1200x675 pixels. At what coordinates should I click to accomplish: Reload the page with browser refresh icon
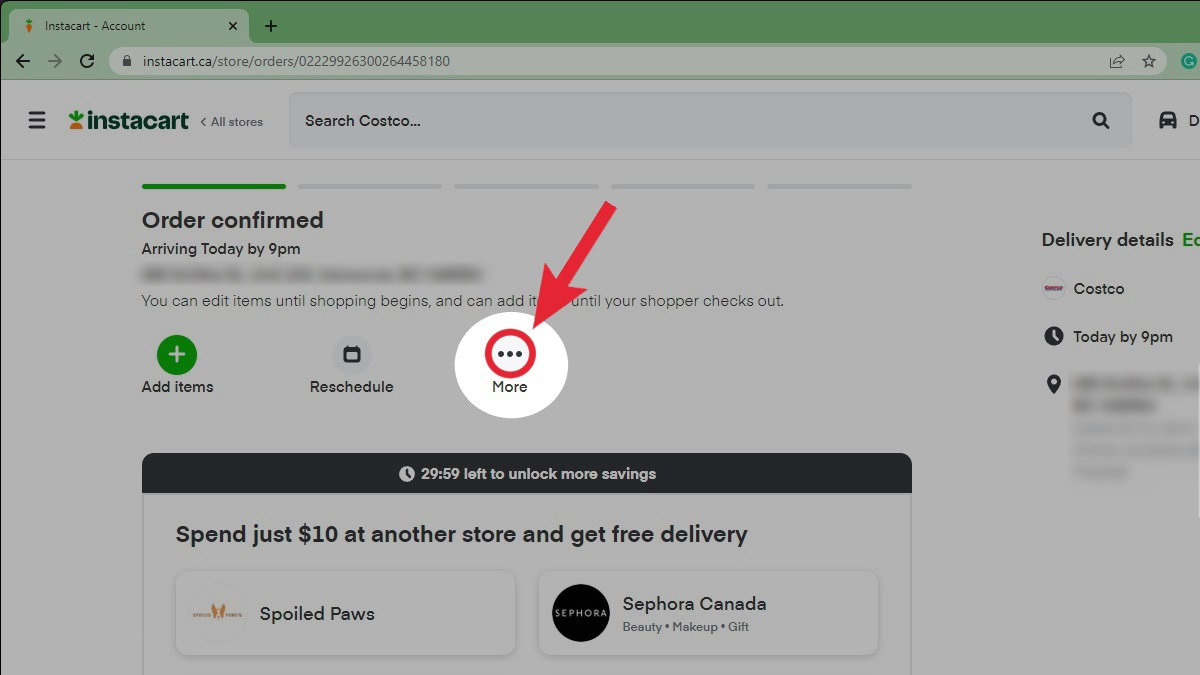[x=87, y=61]
